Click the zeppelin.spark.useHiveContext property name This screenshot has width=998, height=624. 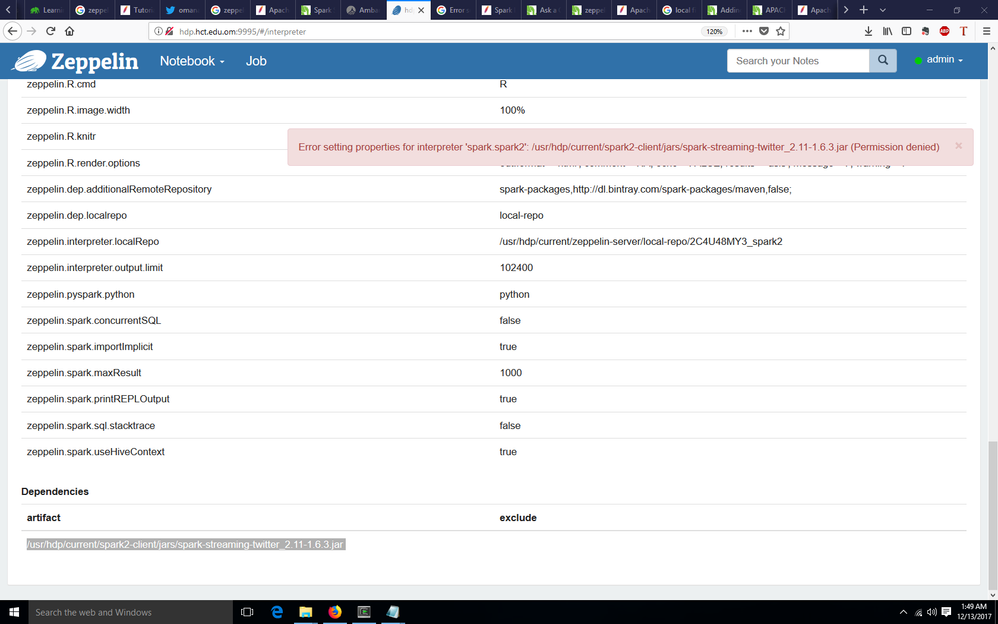[x=95, y=451]
